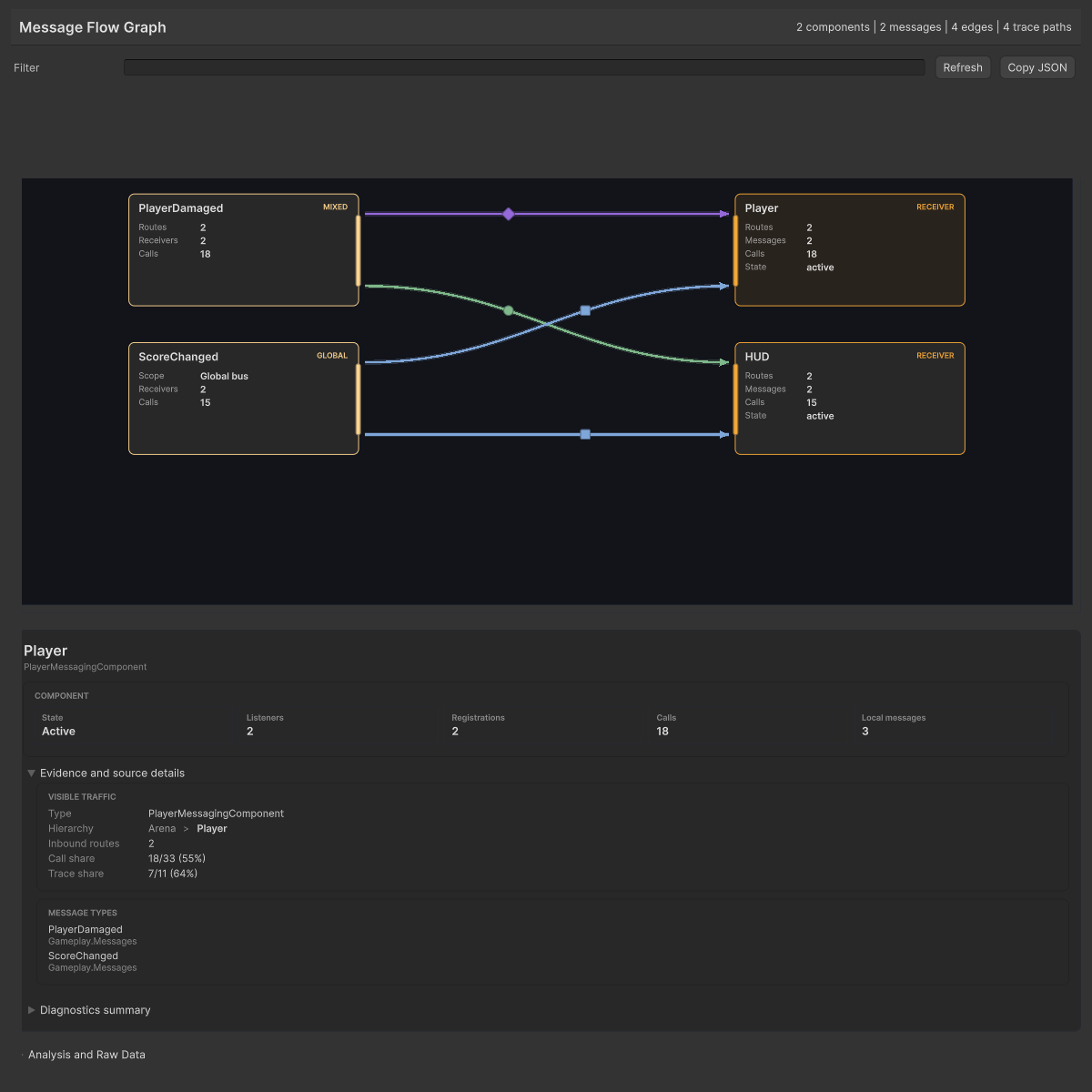Select the HUD receiver node
The height and width of the screenshot is (1092, 1092).
(850, 399)
